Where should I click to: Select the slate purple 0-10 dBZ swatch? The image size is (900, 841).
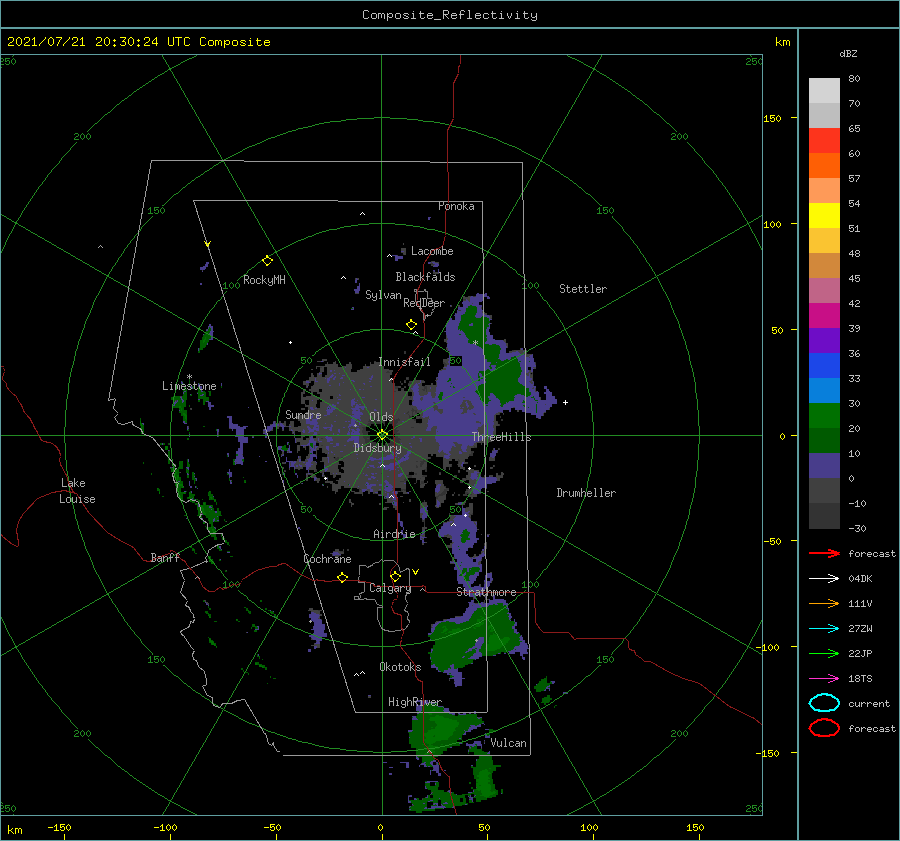click(x=824, y=466)
